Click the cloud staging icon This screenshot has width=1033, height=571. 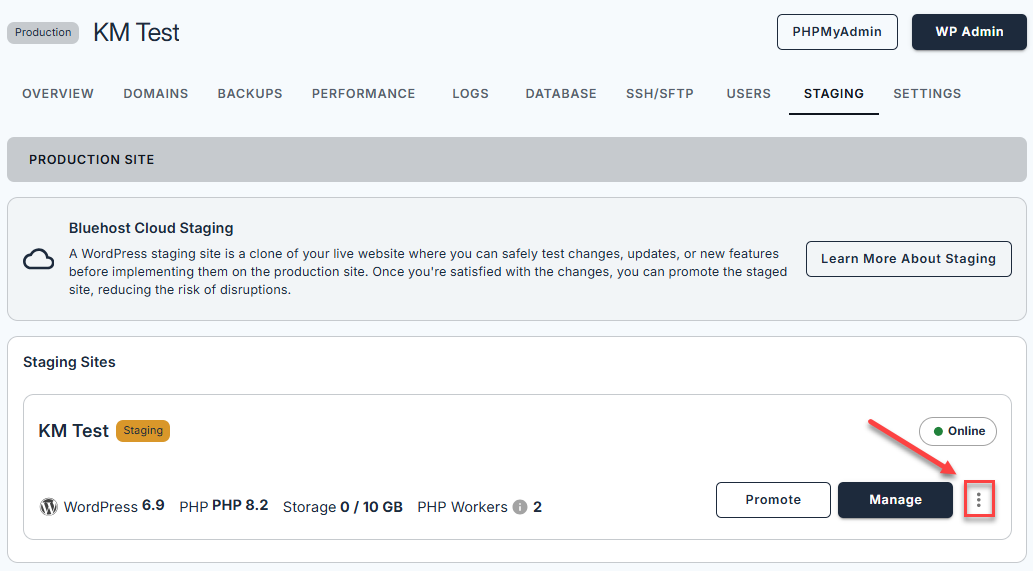point(39,260)
